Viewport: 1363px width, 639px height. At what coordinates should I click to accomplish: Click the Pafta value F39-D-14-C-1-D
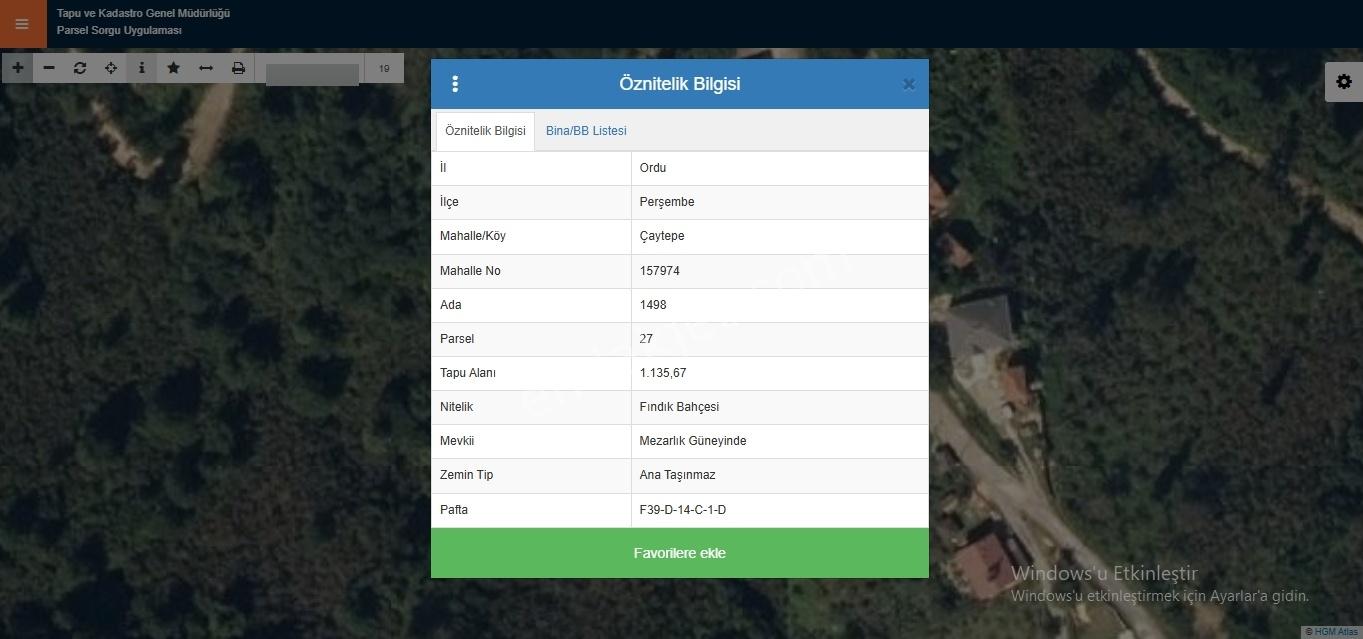pos(683,510)
